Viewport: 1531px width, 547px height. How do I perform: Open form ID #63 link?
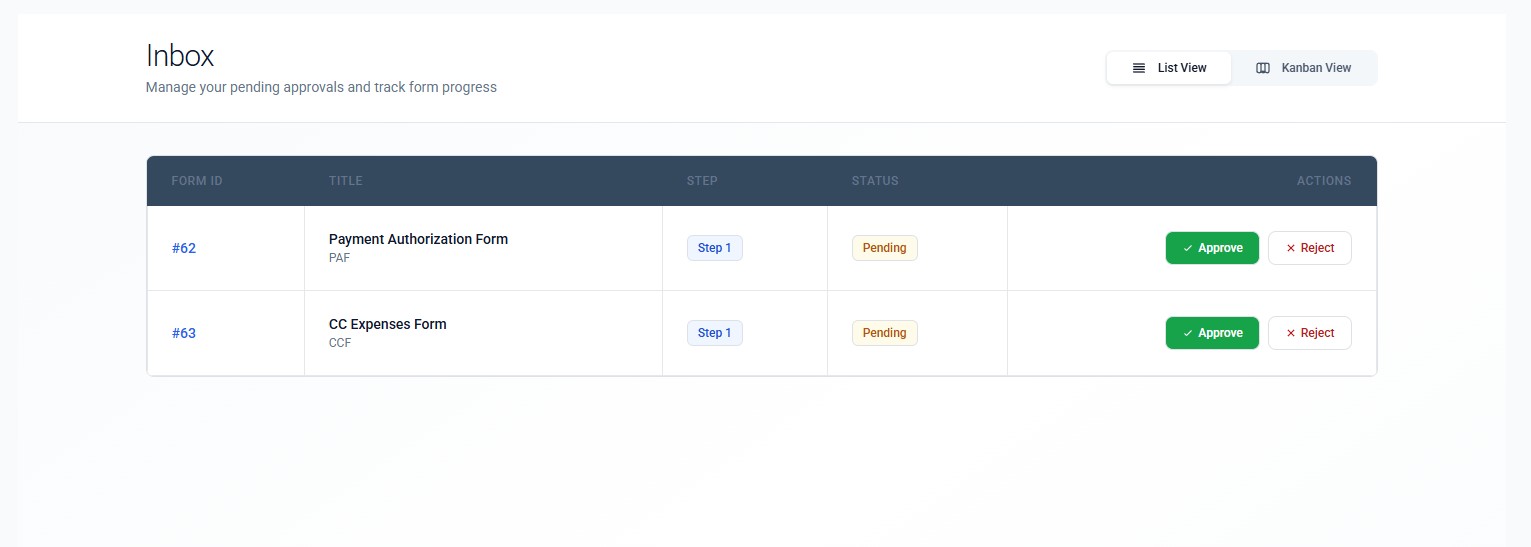pyautogui.click(x=184, y=333)
